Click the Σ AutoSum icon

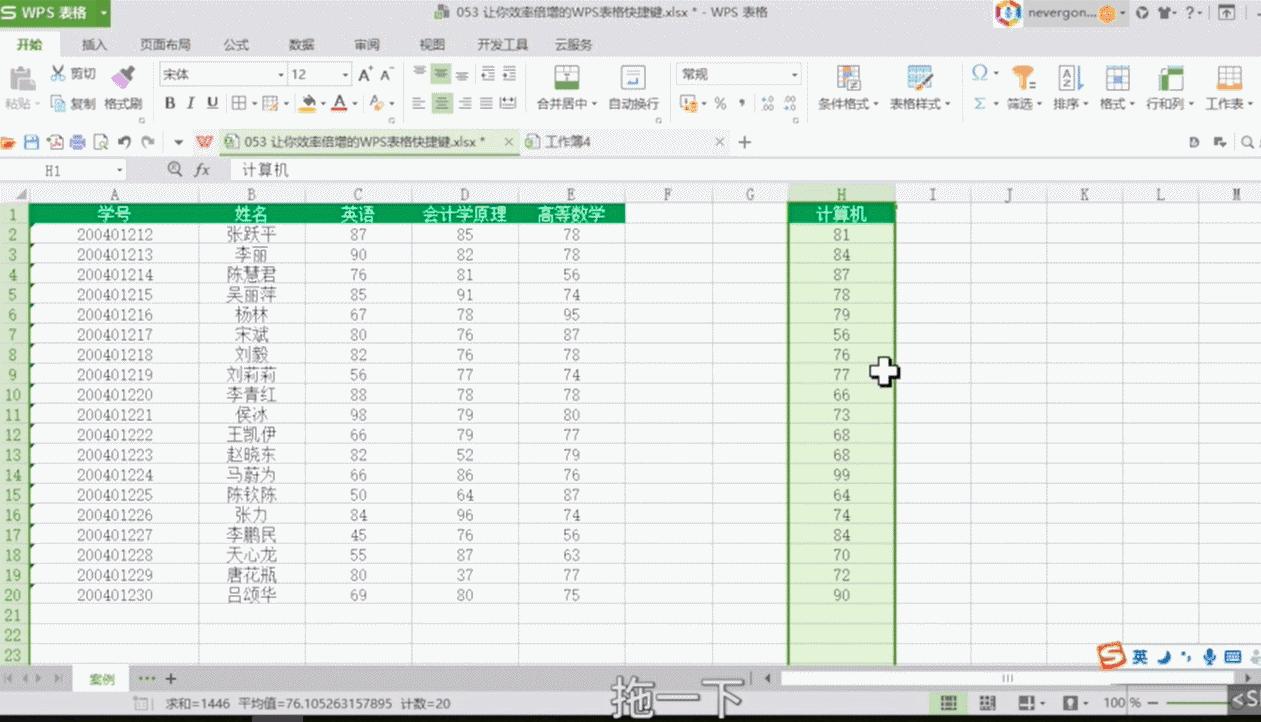pos(980,103)
